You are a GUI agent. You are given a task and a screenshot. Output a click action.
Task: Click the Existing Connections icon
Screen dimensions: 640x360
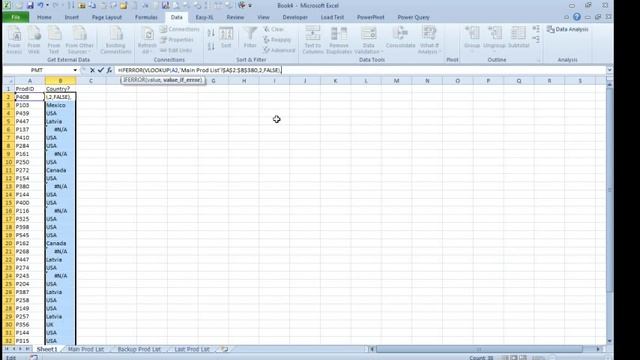coord(116,40)
